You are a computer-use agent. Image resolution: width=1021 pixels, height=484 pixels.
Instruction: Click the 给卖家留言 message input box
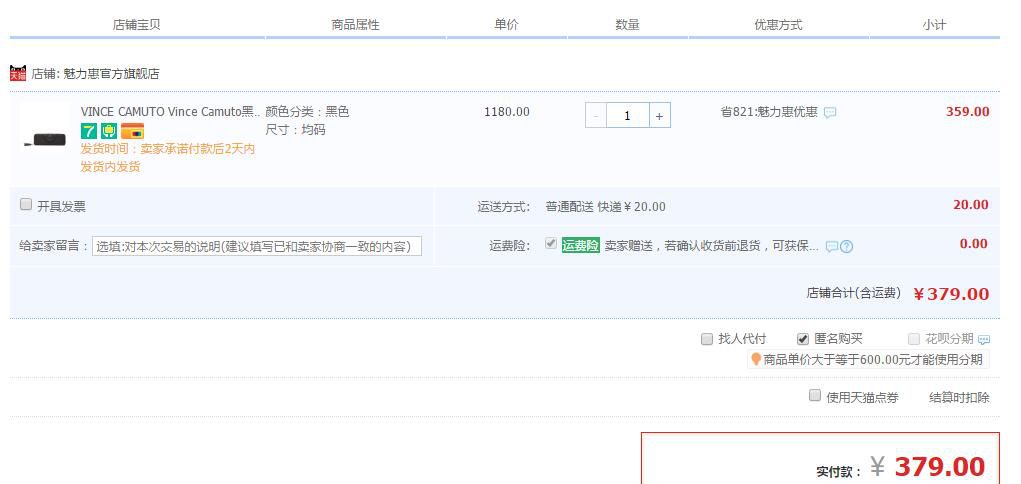point(257,247)
